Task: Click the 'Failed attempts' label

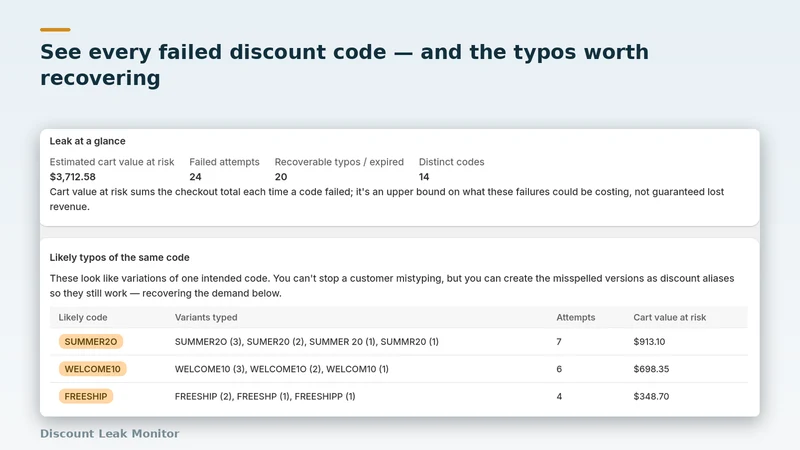Action: point(224,162)
